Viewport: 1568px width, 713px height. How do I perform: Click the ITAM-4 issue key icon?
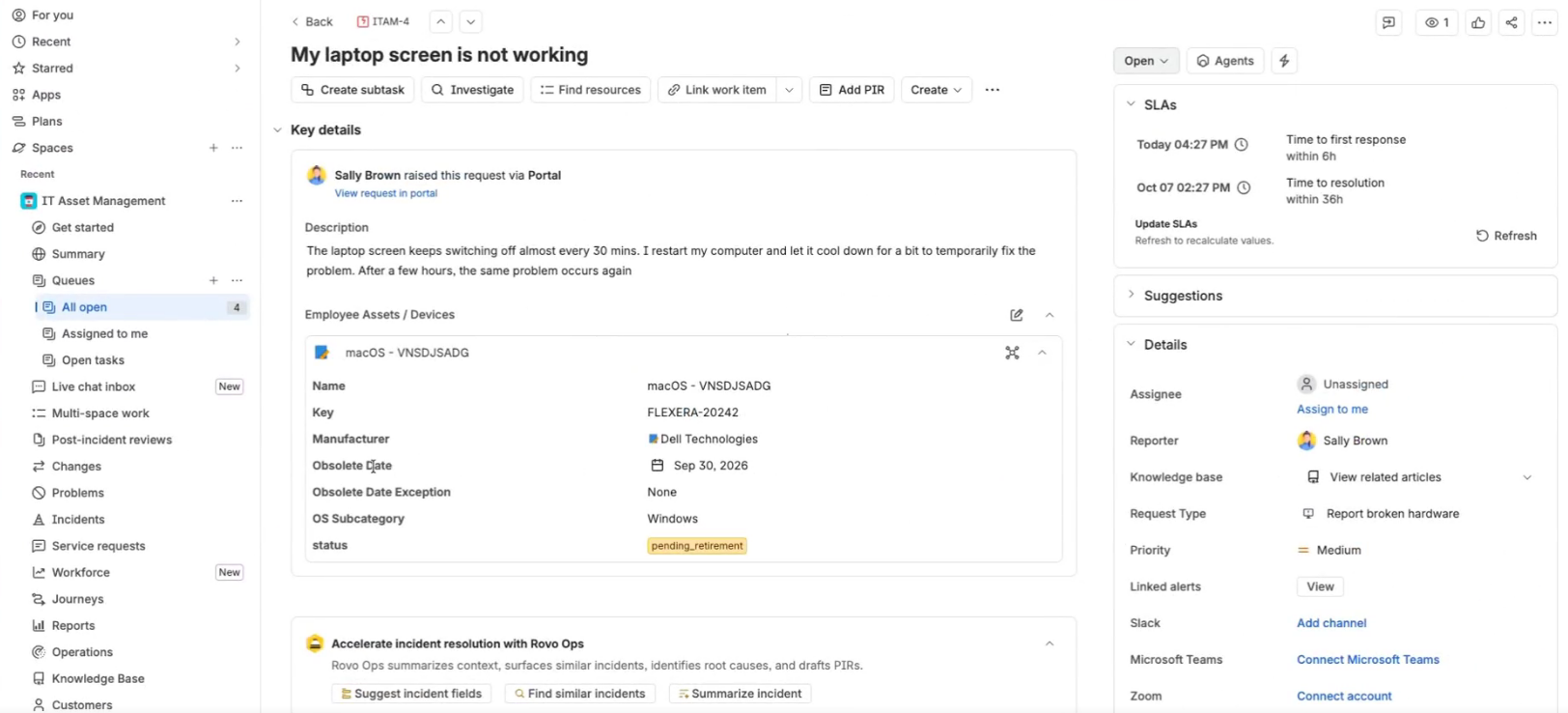point(363,21)
